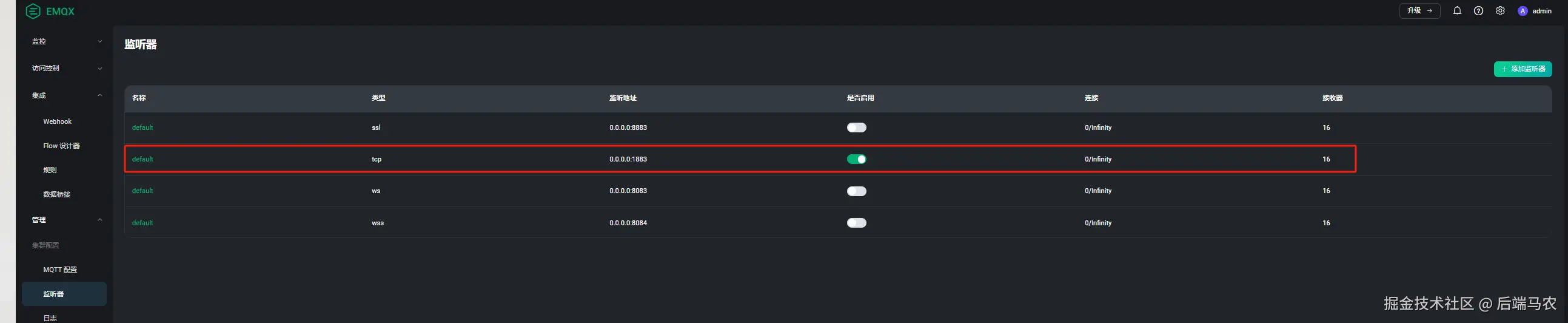Collapse the 管理 sidebar section
The image size is (1568, 323).
66,220
